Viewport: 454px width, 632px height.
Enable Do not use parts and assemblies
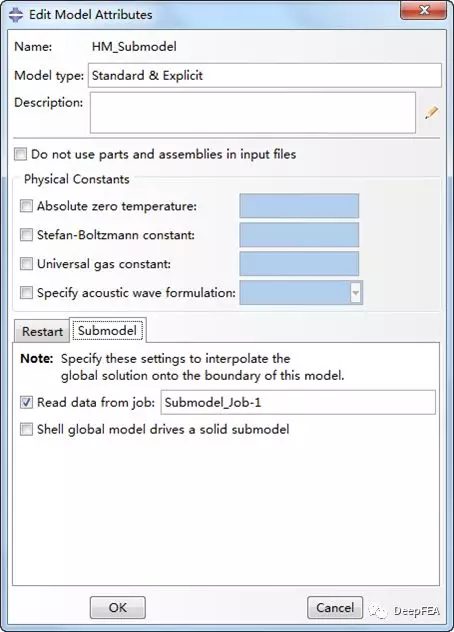pos(20,154)
